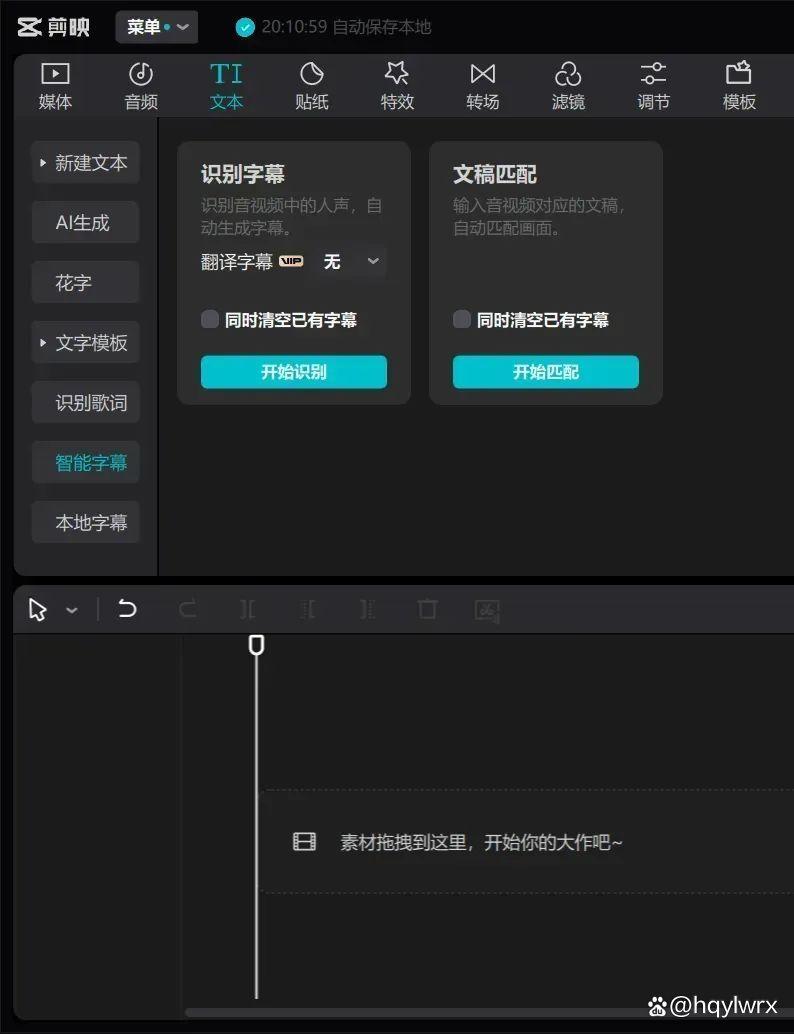This screenshot has height=1034, width=794.
Task: Check 同时清空已有字幕 under 文稿匹配
Action: (x=462, y=319)
